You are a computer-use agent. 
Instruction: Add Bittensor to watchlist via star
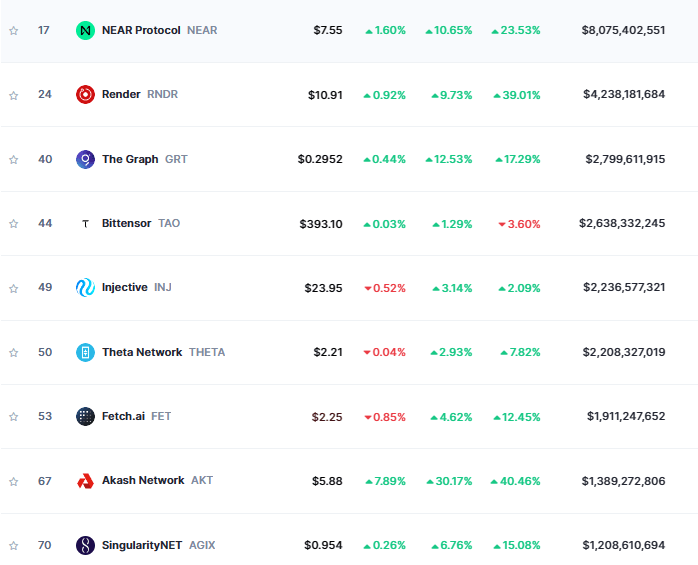coord(13,224)
